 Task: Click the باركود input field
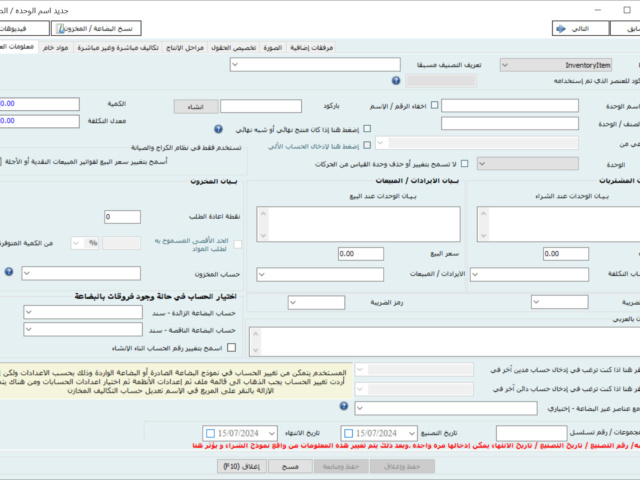click(x=261, y=106)
